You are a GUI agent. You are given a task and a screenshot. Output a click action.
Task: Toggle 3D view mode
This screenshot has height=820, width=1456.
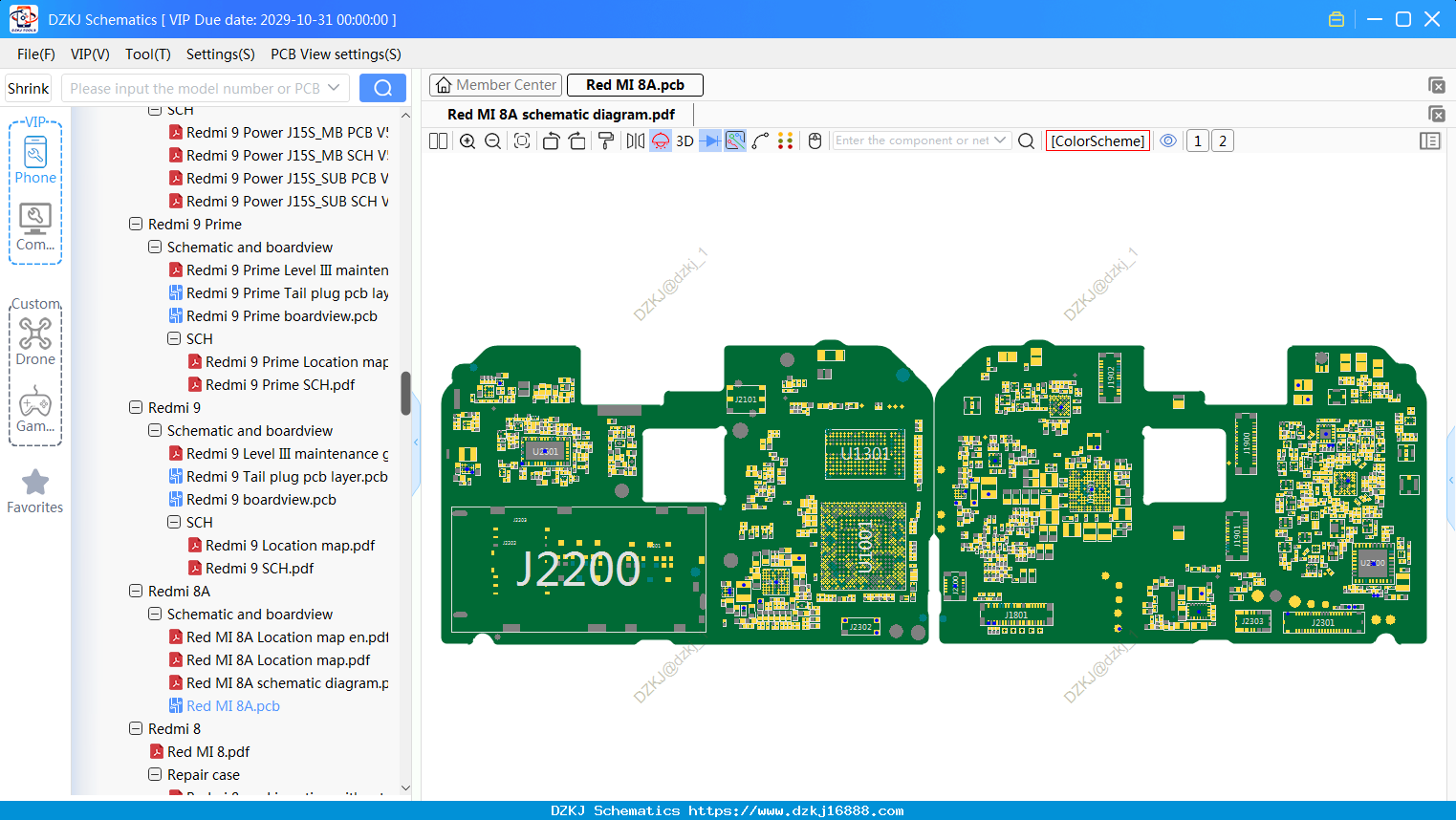point(685,140)
